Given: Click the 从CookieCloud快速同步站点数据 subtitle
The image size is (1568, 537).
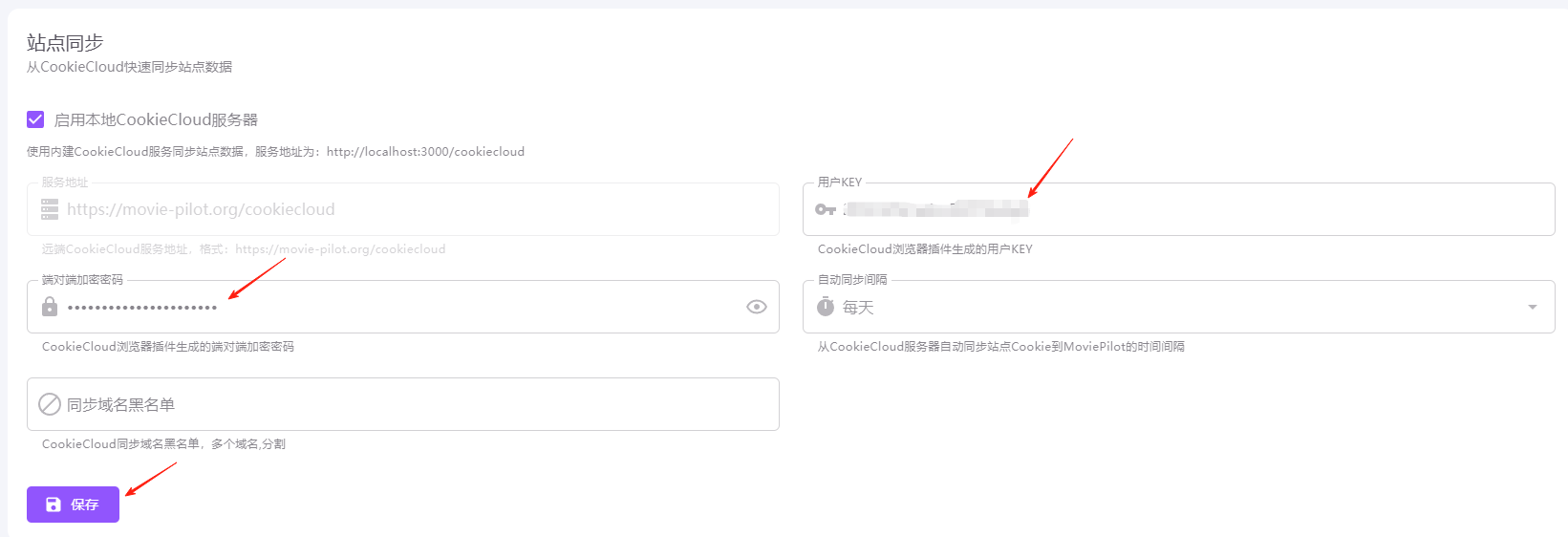Looking at the screenshot, I should (129, 67).
